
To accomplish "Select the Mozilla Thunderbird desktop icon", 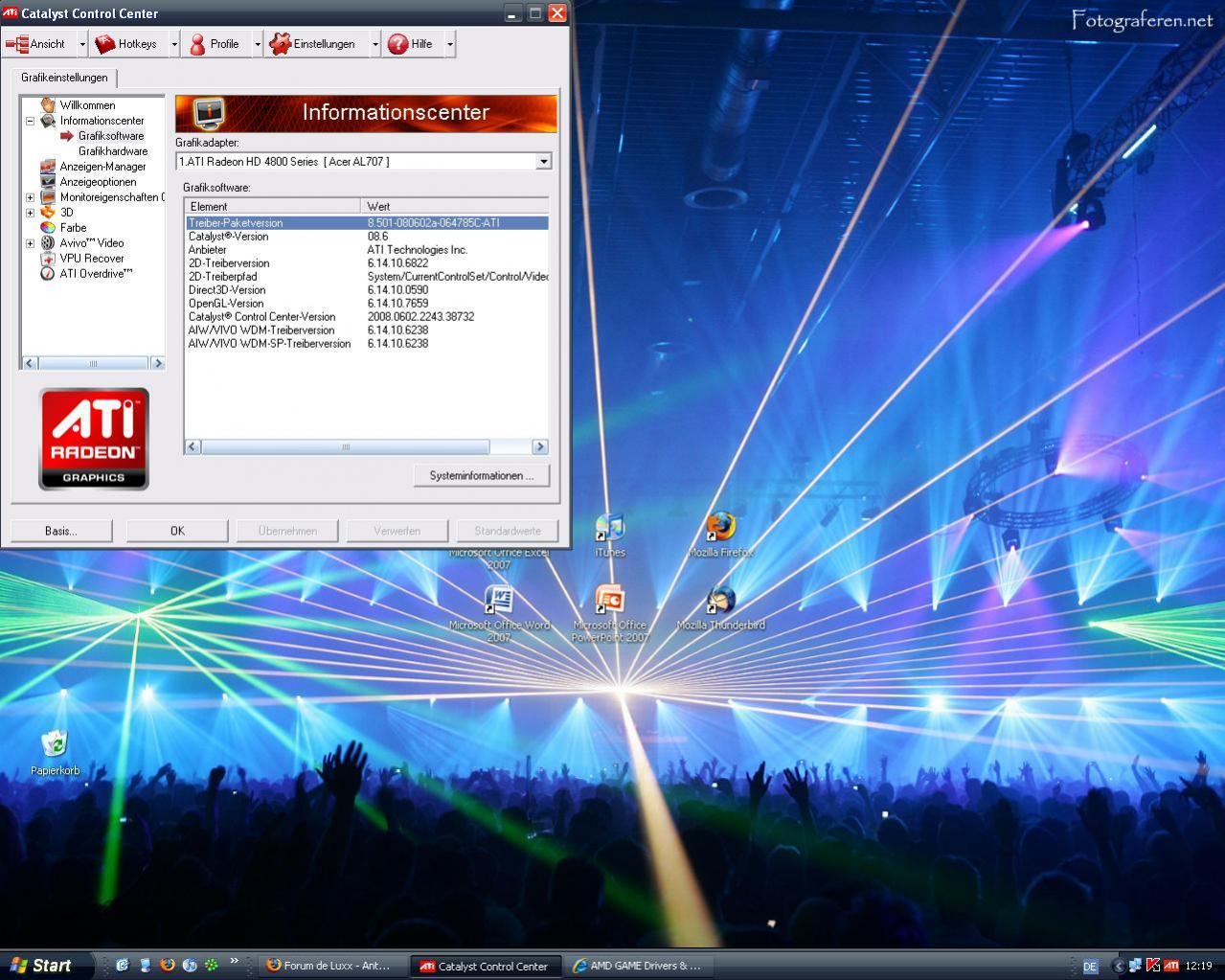I will 721,609.
